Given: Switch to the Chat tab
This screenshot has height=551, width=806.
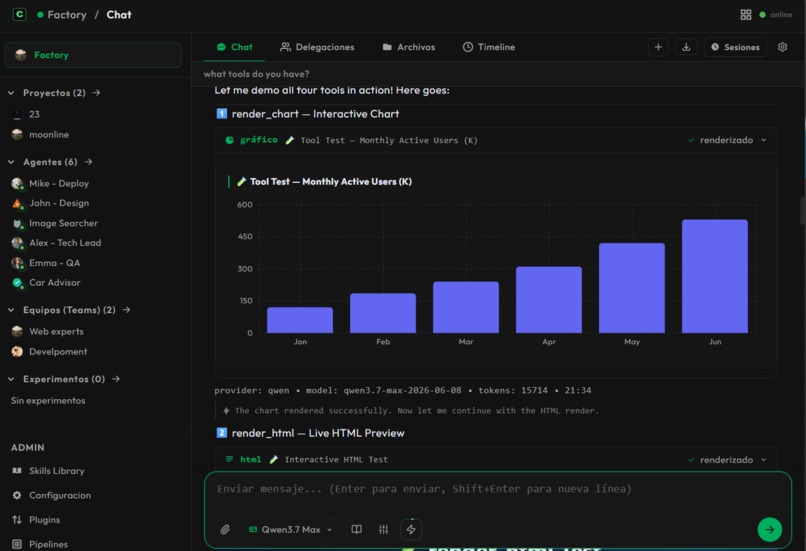Looking at the screenshot, I should pos(234,47).
